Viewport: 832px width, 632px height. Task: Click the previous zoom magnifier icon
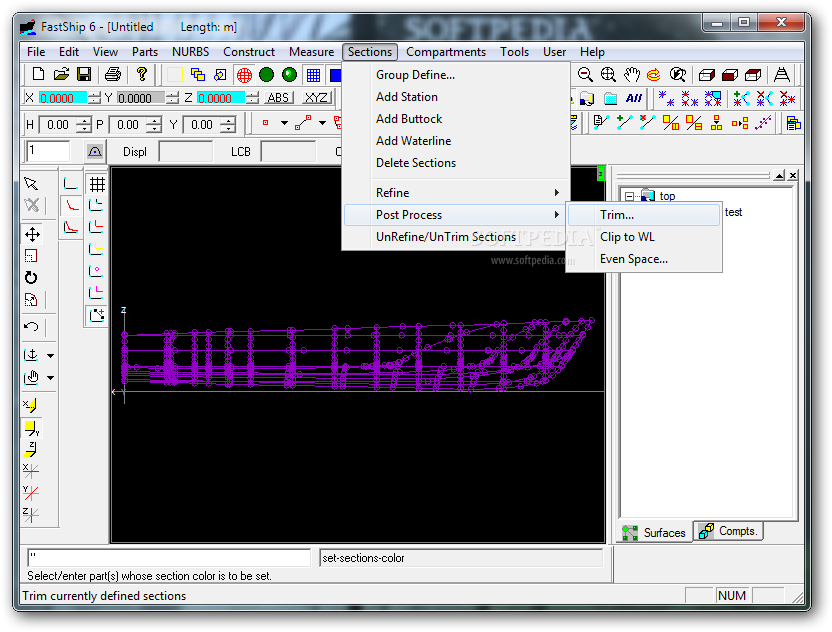[678, 75]
